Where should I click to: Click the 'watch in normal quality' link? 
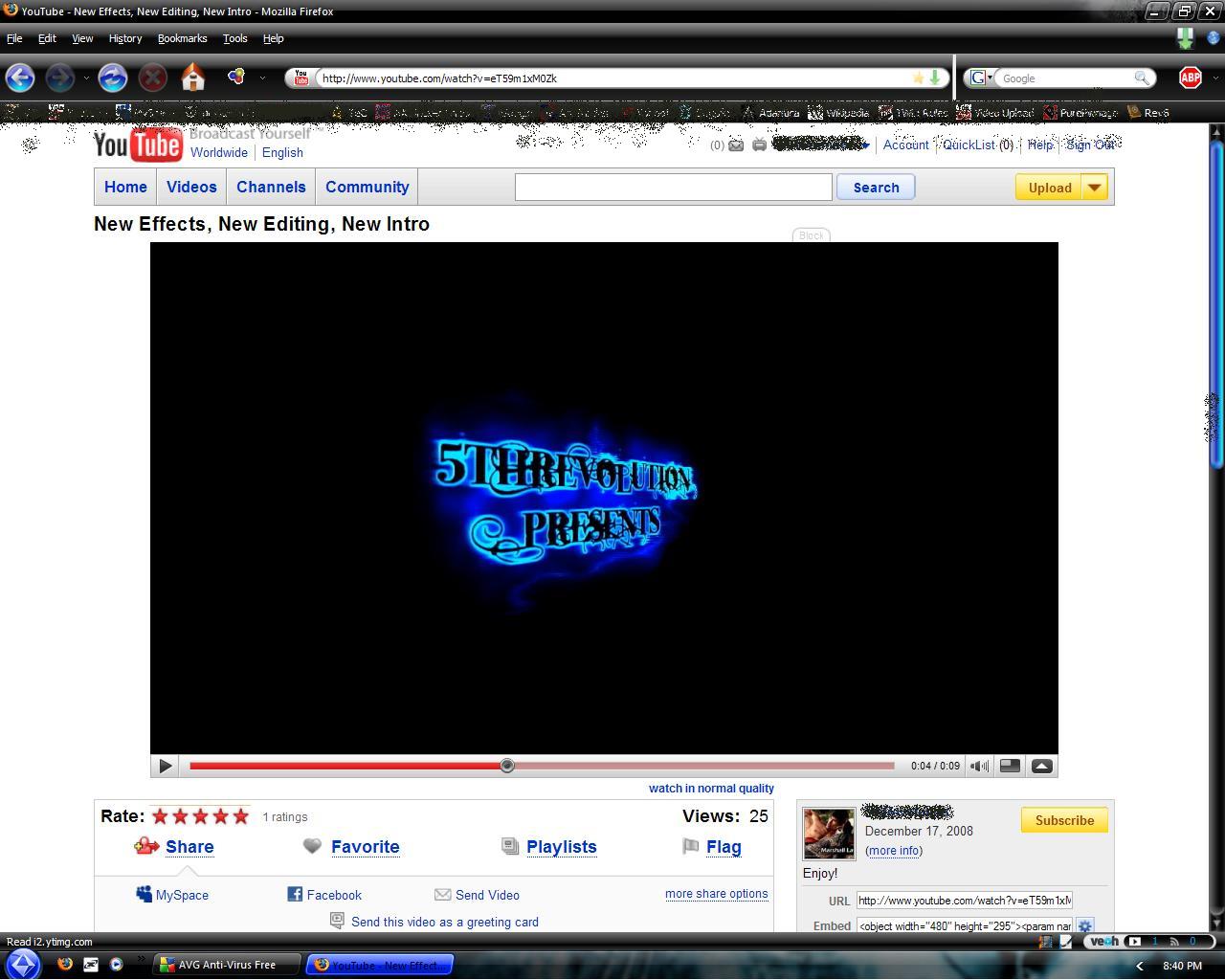711,789
